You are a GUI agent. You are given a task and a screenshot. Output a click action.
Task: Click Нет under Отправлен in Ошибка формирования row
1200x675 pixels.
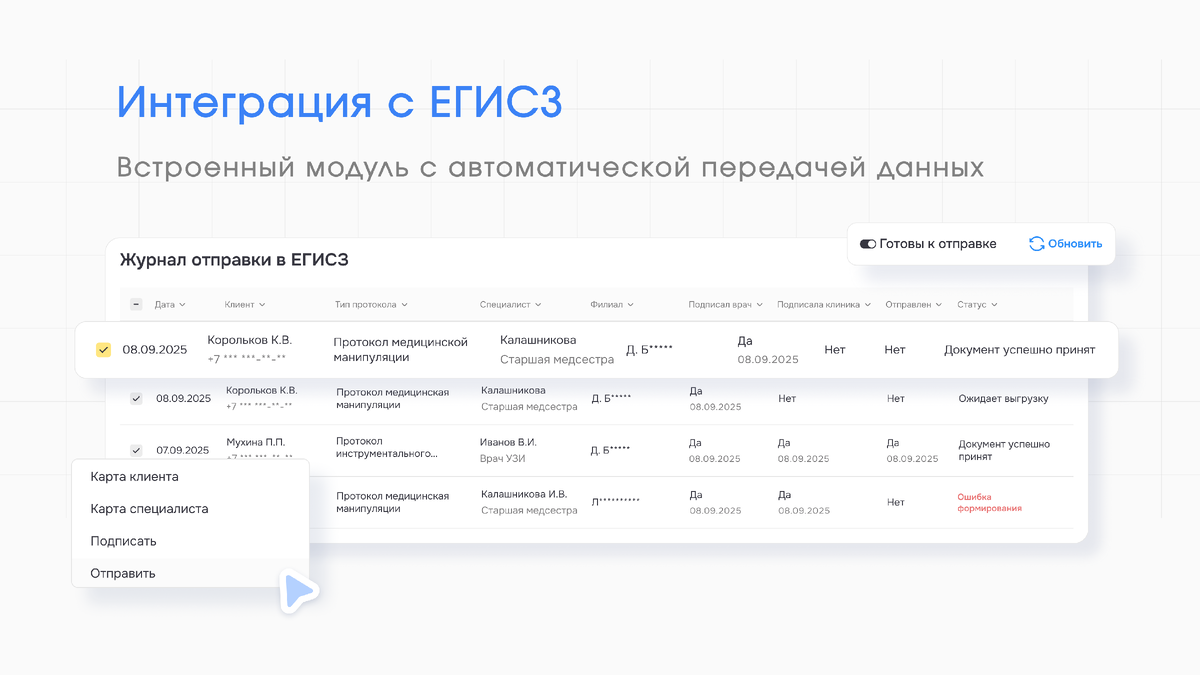(896, 503)
